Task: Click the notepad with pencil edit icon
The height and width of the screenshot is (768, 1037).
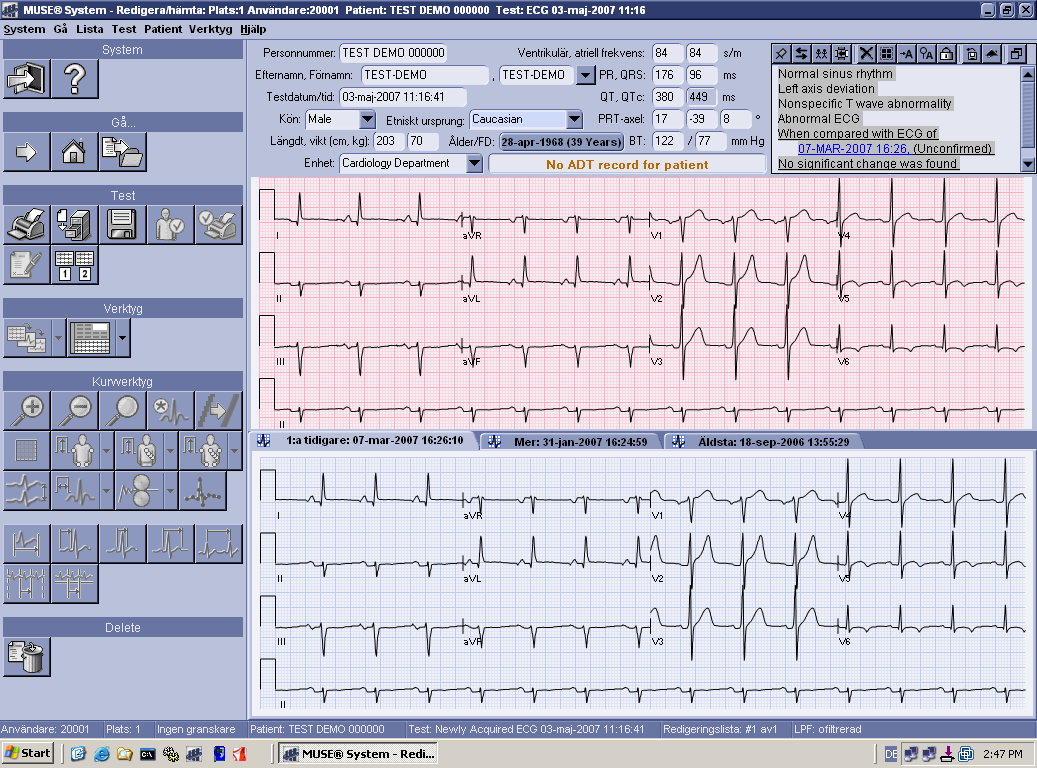Action: pyautogui.click(x=26, y=265)
